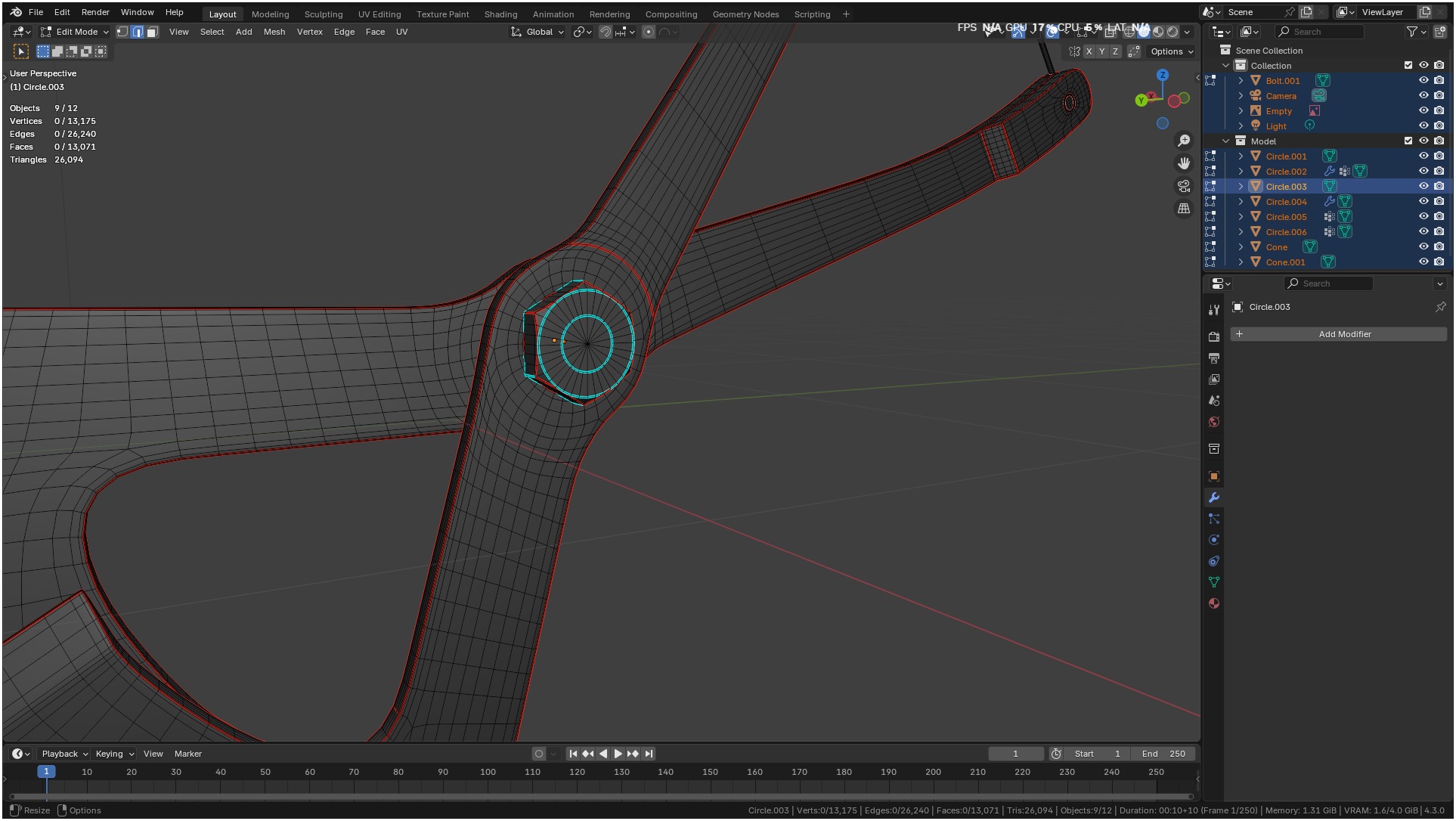This screenshot has width=1456, height=821.
Task: Open the Global transform orientation dropdown
Action: (537, 32)
